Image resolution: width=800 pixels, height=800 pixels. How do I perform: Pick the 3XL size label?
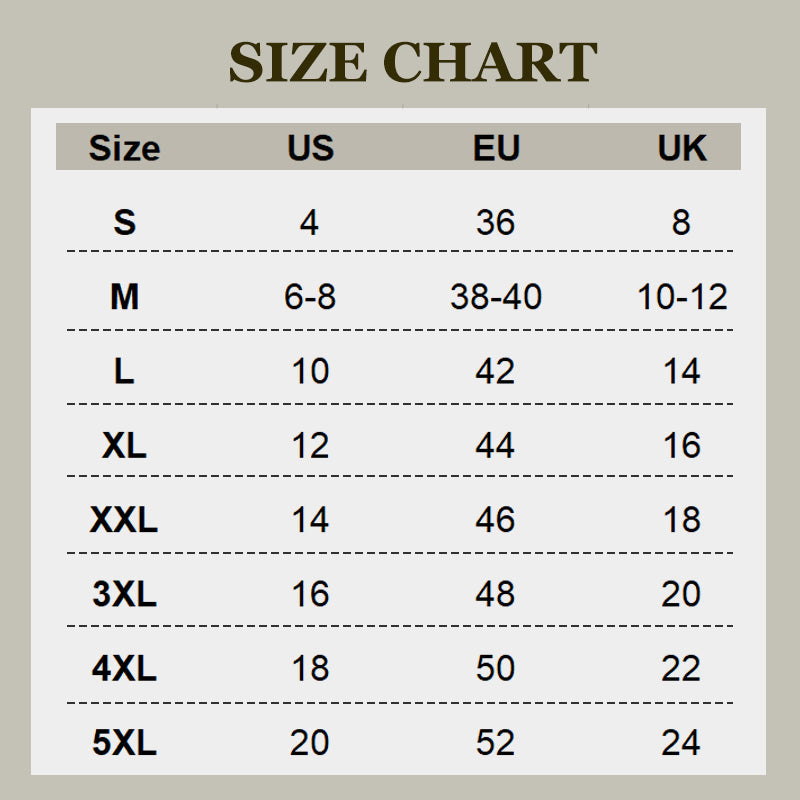point(124,594)
